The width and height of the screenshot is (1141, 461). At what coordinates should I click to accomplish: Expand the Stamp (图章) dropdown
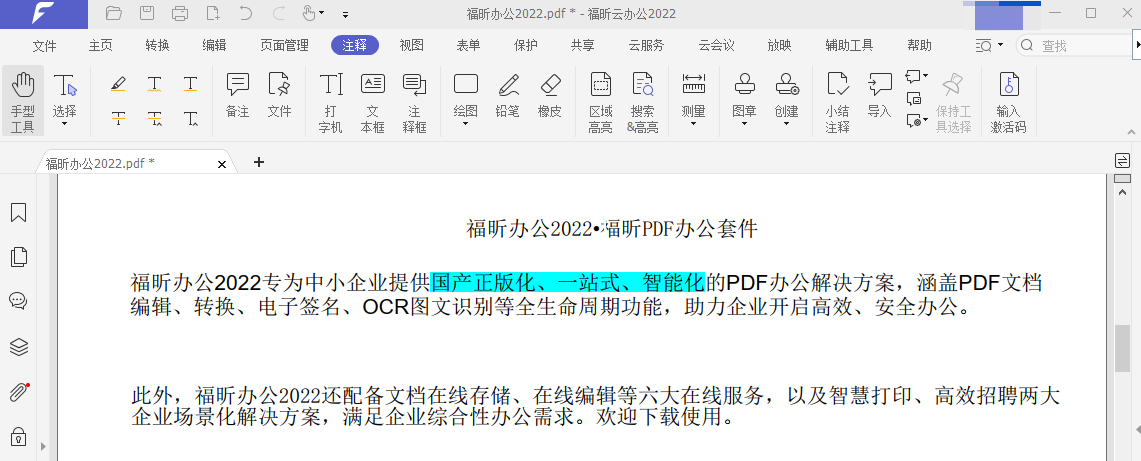tap(744, 124)
